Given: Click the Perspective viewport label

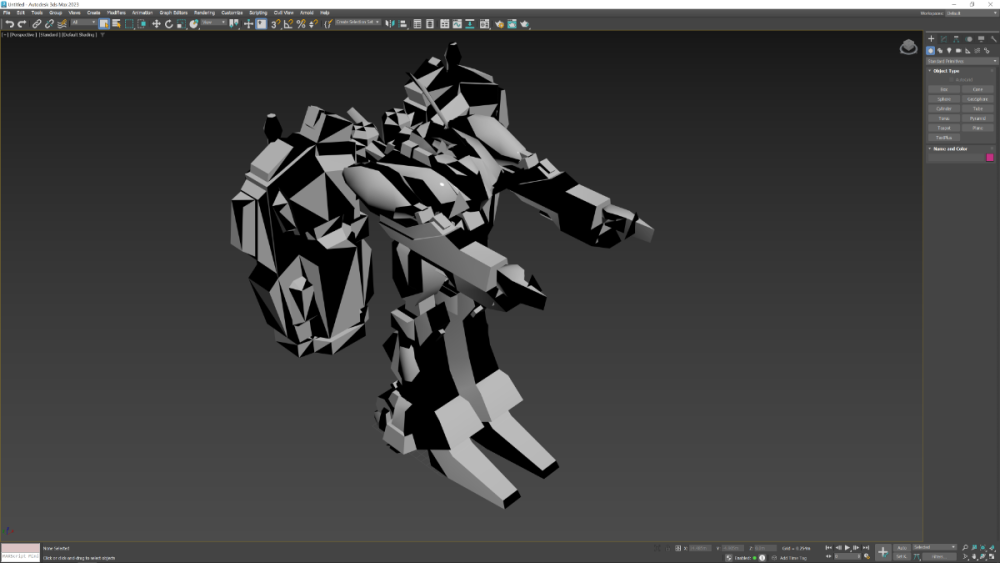Looking at the screenshot, I should point(22,35).
